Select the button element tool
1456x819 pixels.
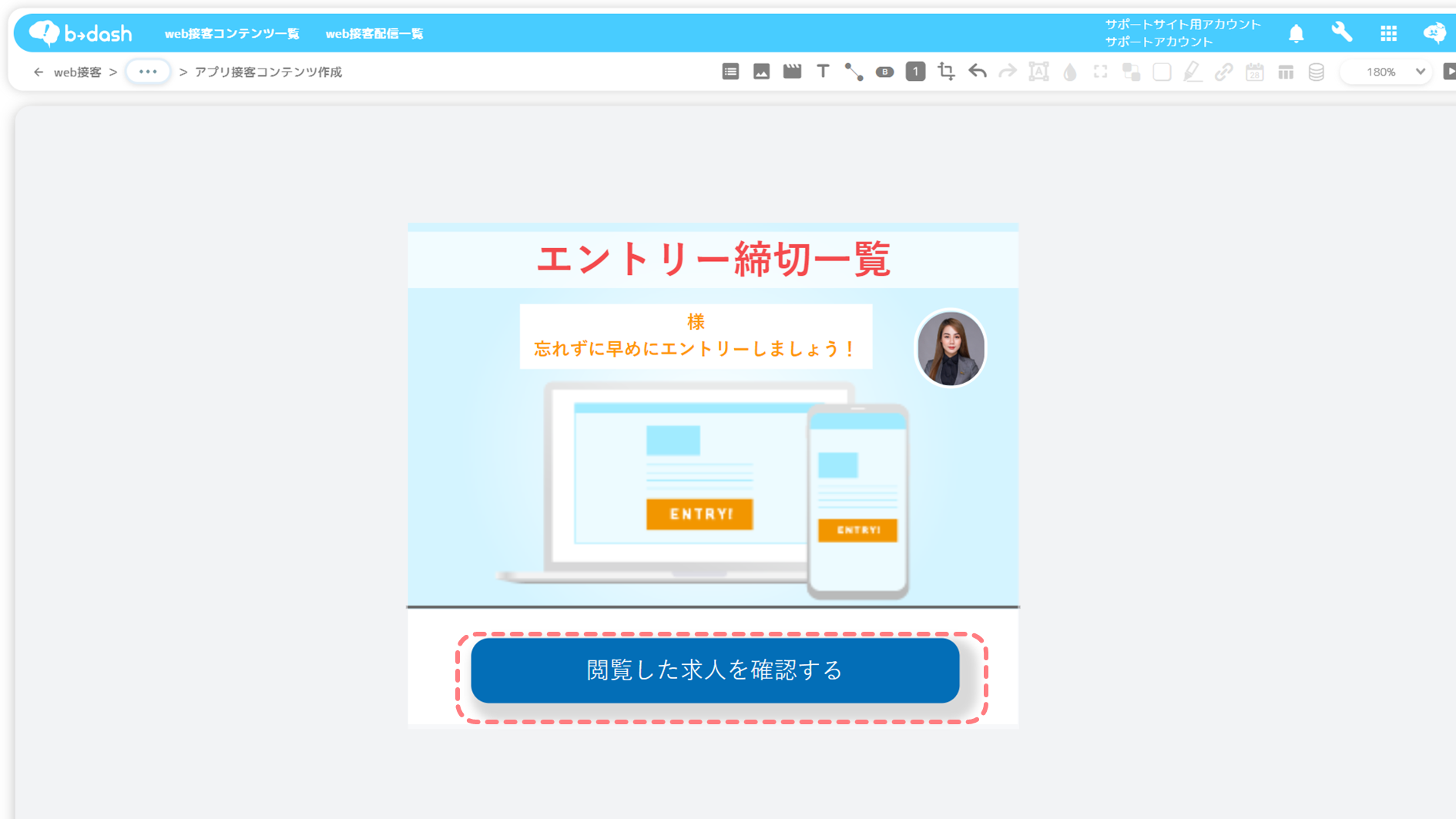point(884,72)
